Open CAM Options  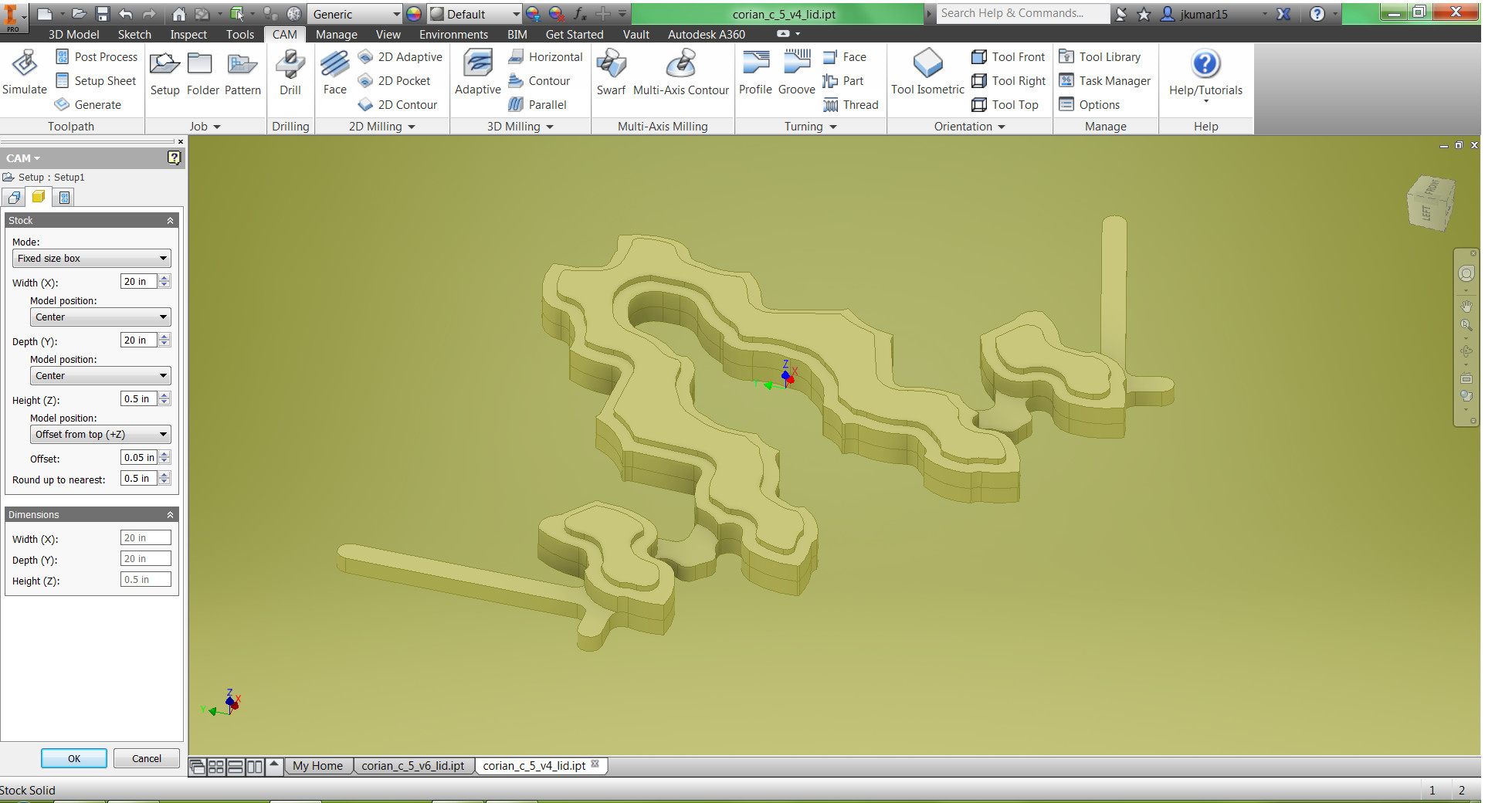pyautogui.click(x=1089, y=105)
